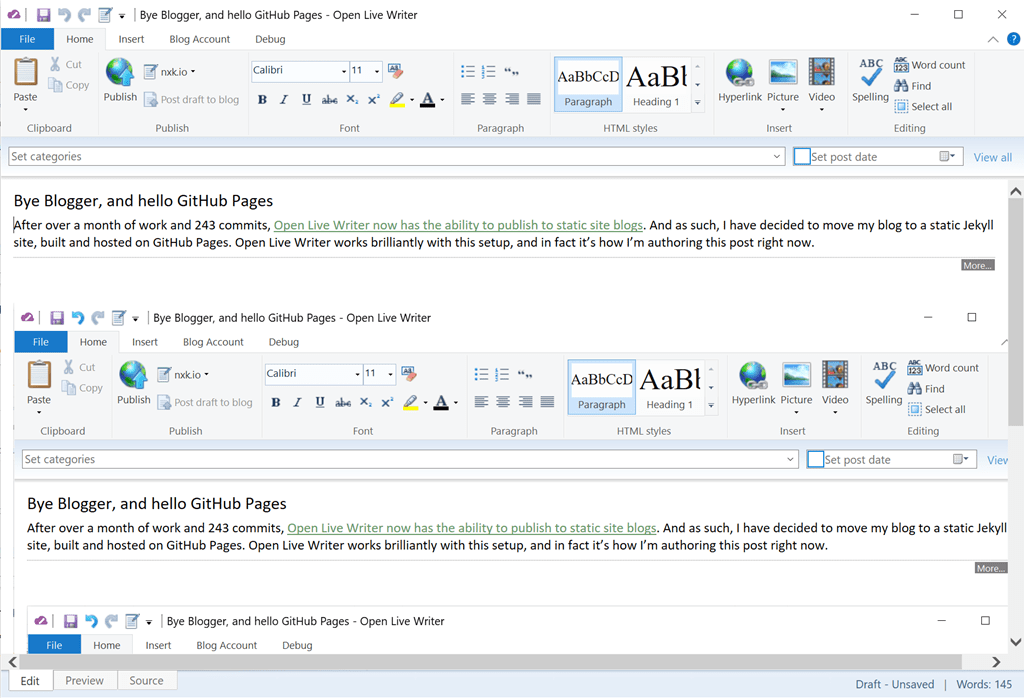Screen dimensions: 1024x698
Task: Open the nxk.io blog account dropdown at top
Action: click(170, 71)
